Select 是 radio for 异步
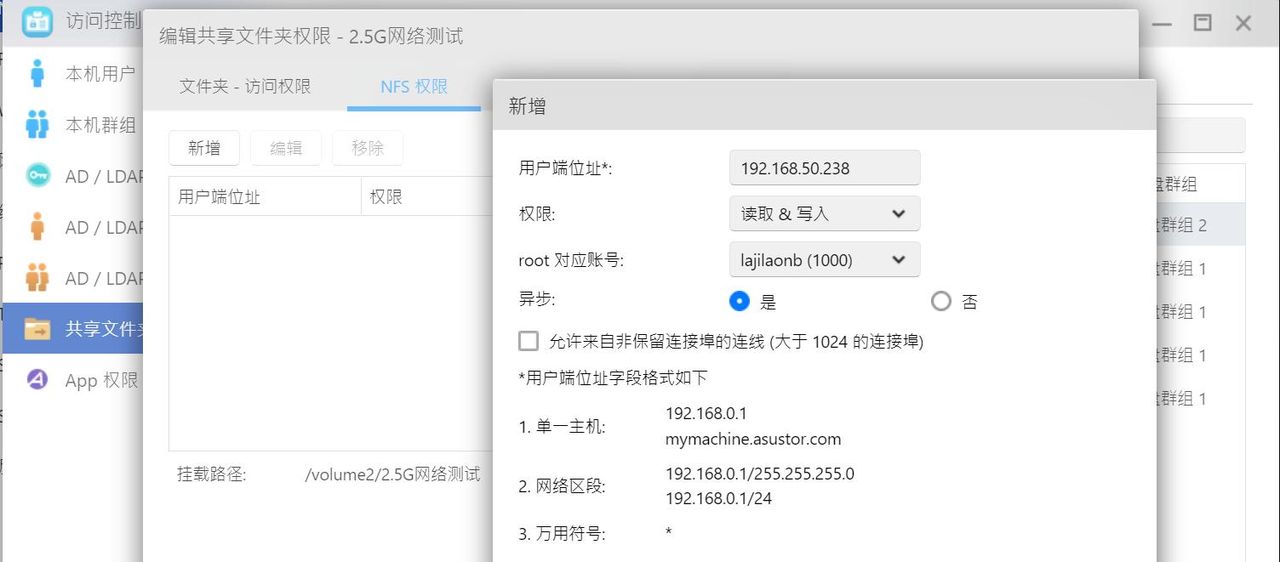The image size is (1280, 562). [x=740, y=301]
